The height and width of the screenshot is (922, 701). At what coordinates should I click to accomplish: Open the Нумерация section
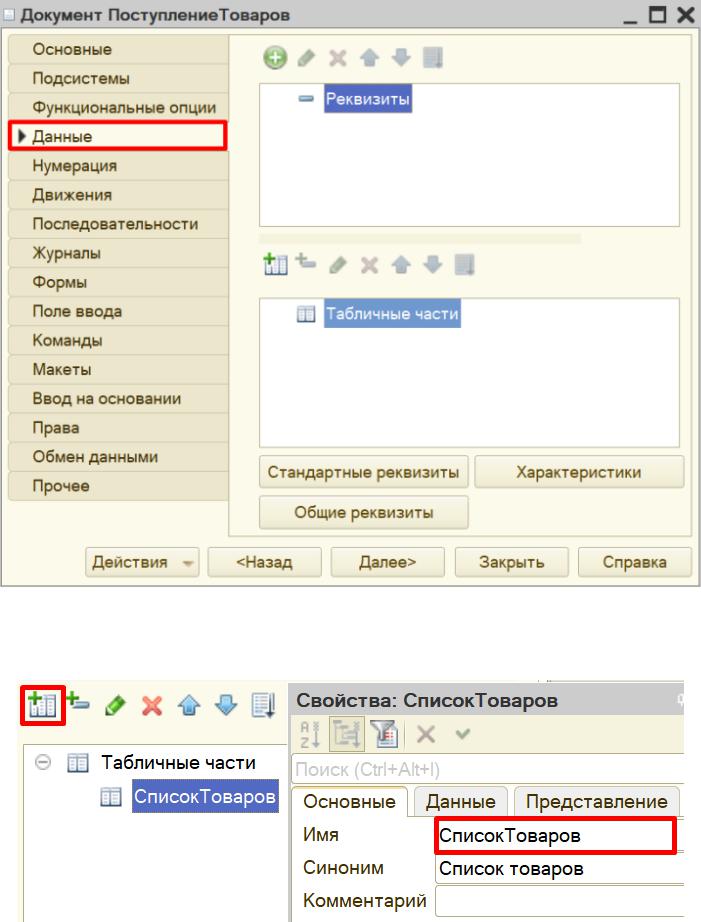(119, 166)
